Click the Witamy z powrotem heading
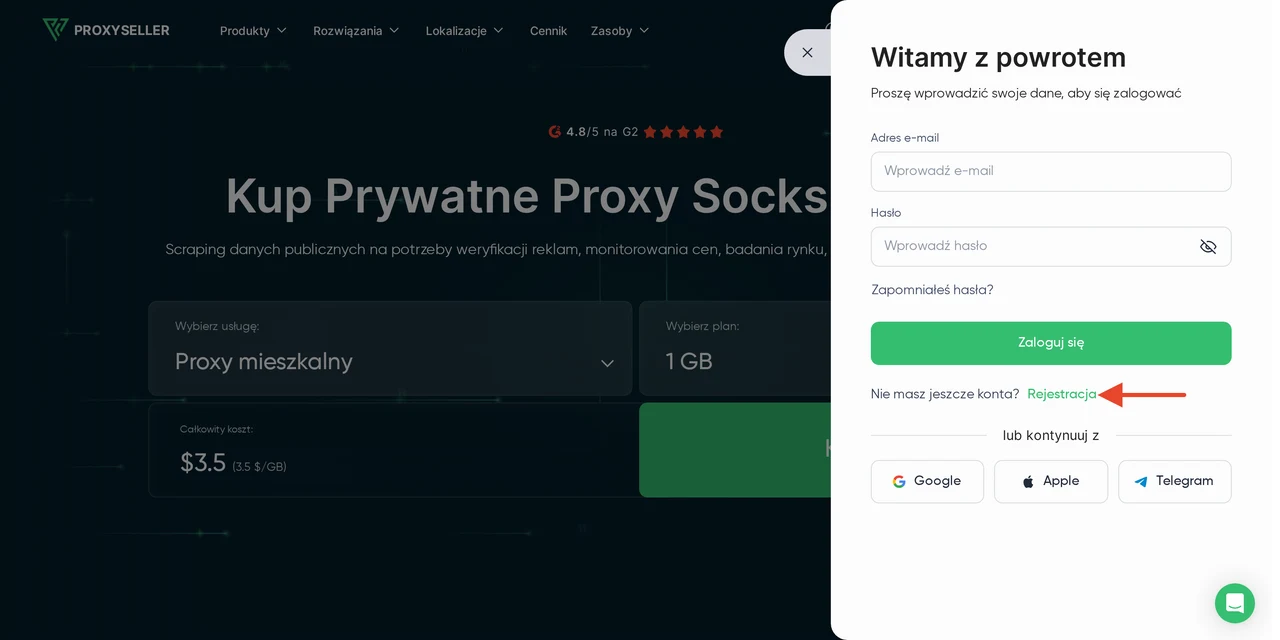Viewport: 1280px width, 640px height. tap(998, 57)
